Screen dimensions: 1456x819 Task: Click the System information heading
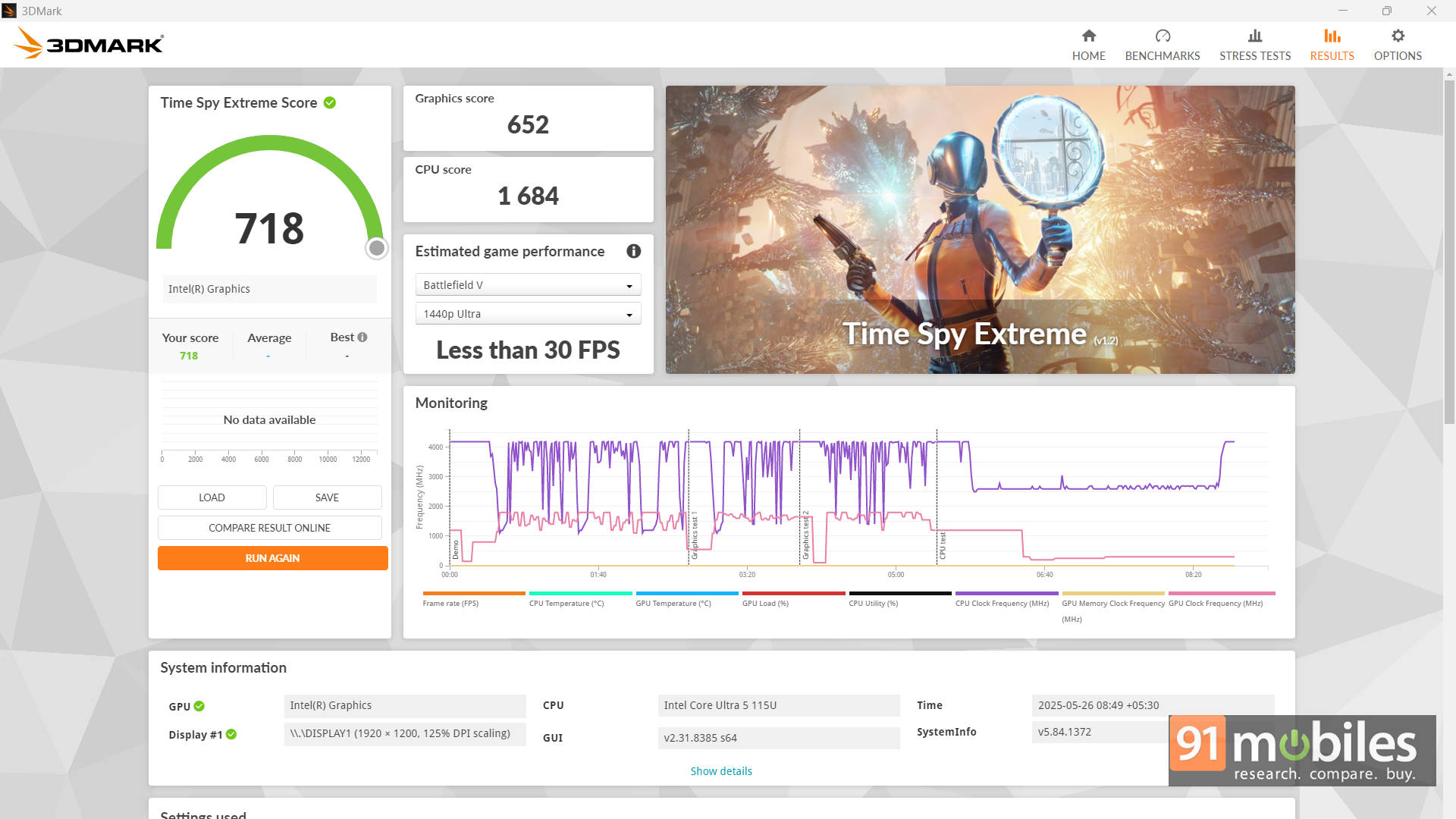tap(223, 667)
